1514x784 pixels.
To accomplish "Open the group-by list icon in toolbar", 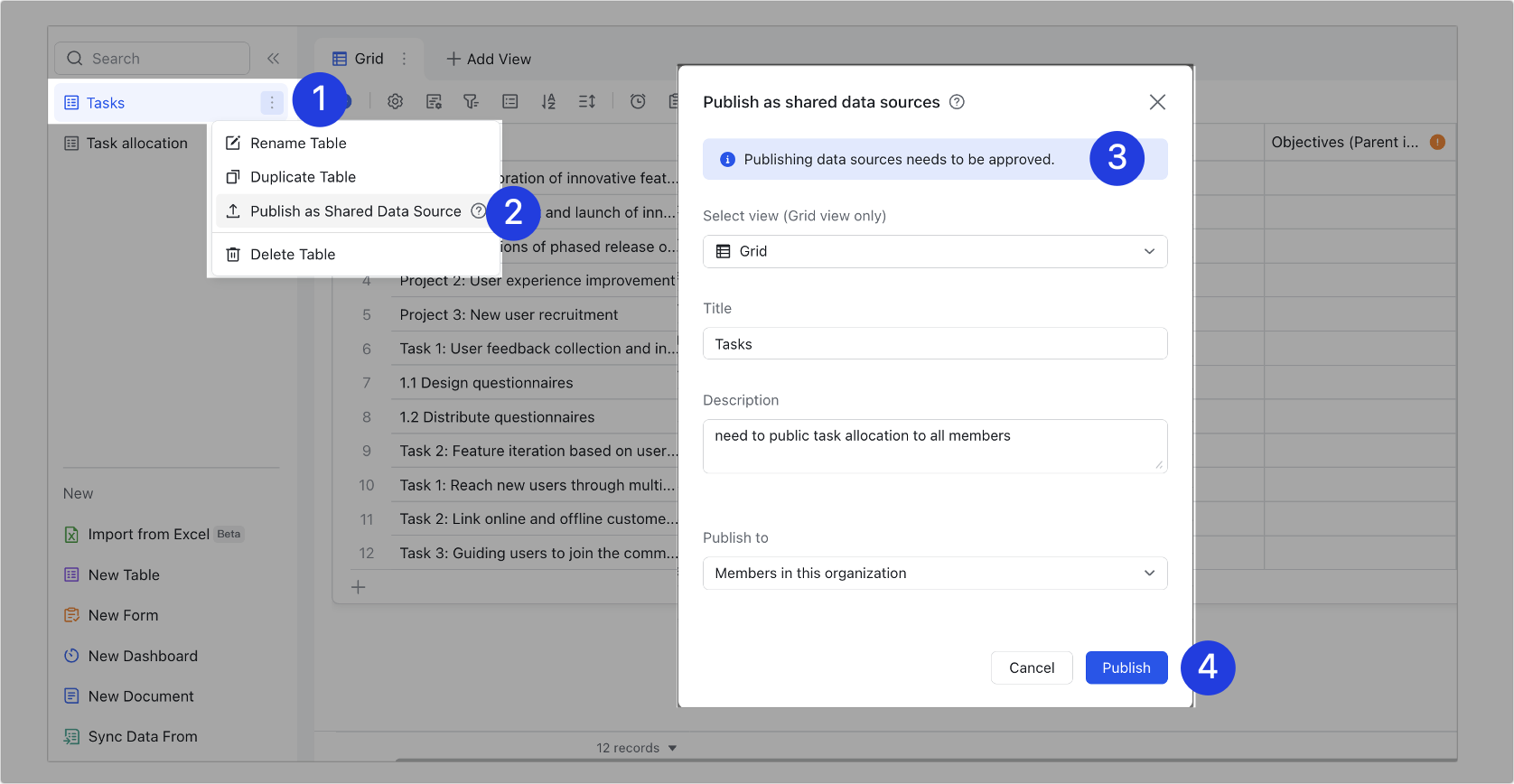I will coord(510,101).
